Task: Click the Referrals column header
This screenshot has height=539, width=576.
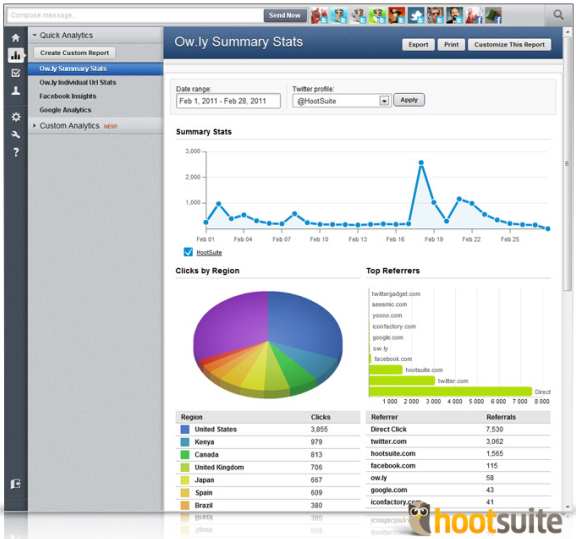Action: click(501, 417)
